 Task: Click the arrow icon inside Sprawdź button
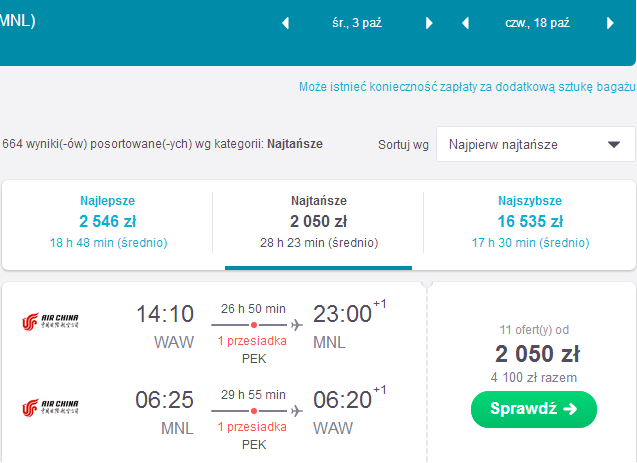tap(570, 409)
